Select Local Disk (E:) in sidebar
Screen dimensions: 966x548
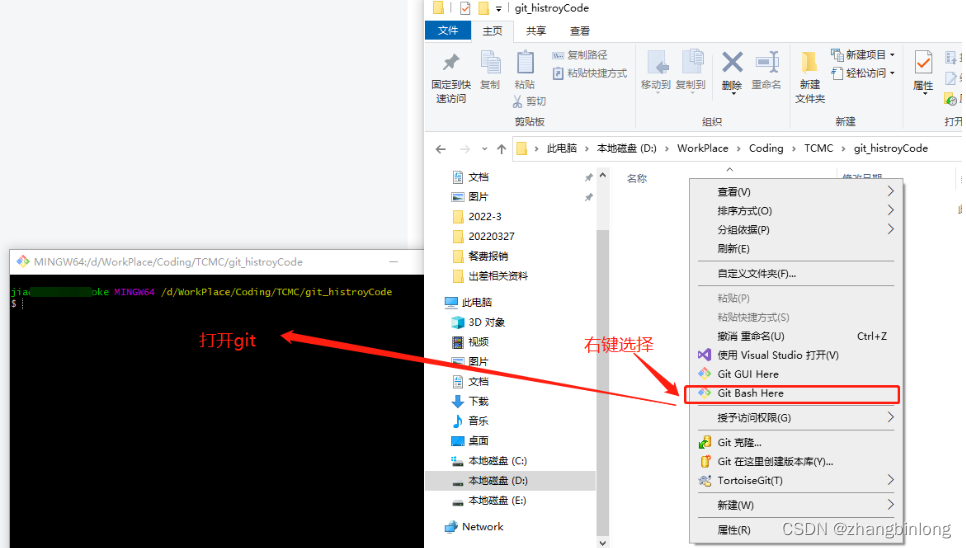pos(489,501)
